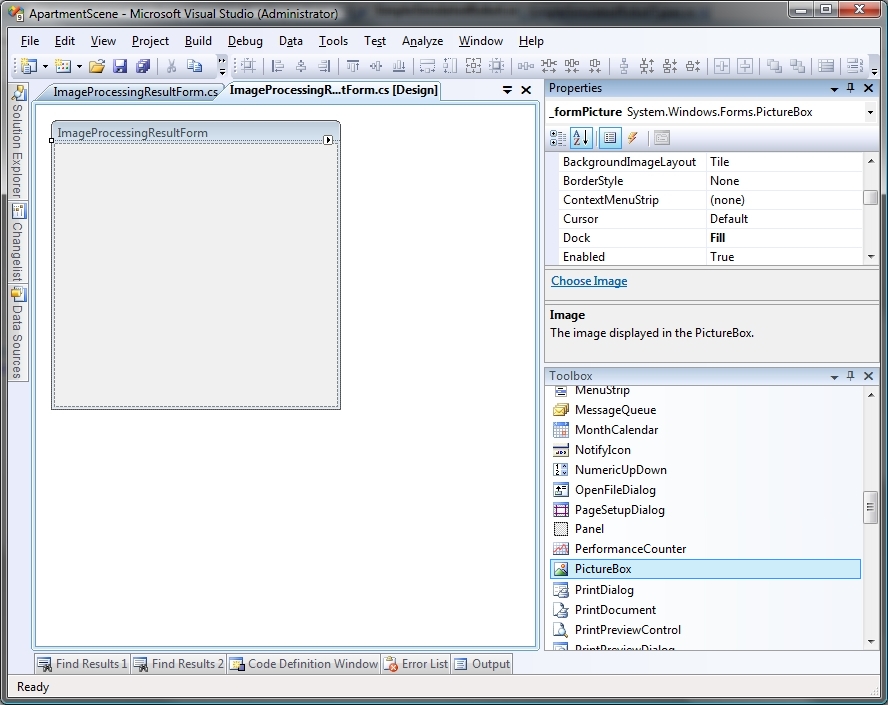Open the object selector dropdown in Properties

pos(870,113)
